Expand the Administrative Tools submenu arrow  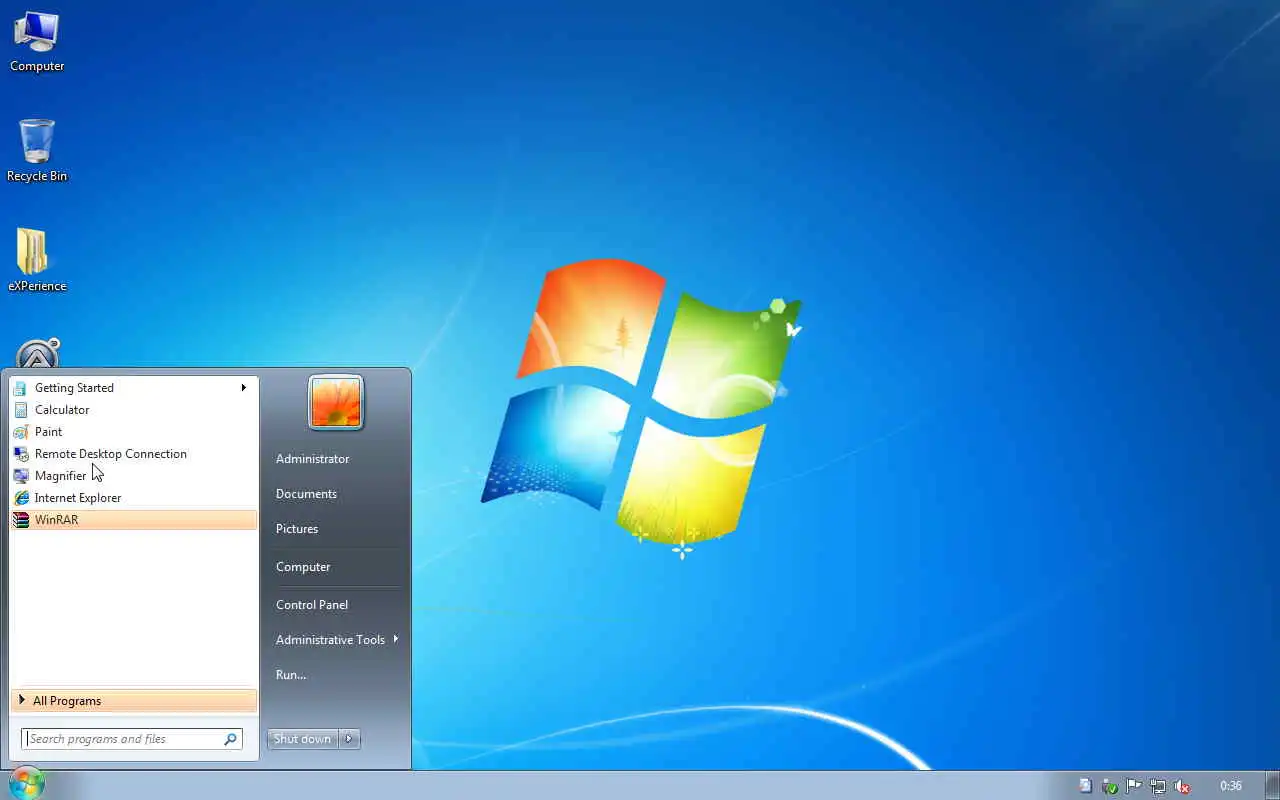(395, 639)
